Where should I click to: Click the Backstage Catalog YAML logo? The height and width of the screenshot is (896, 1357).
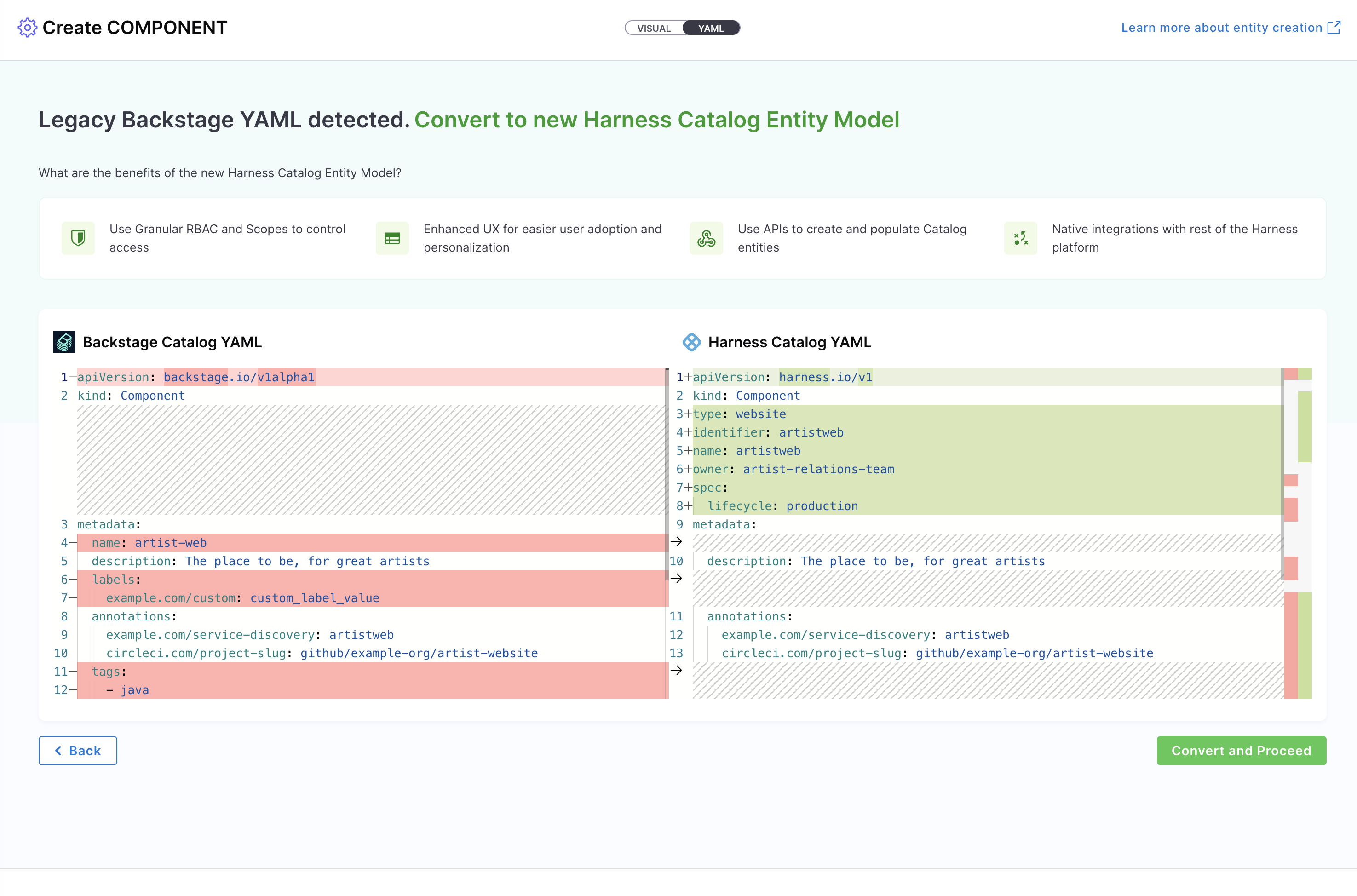64,342
